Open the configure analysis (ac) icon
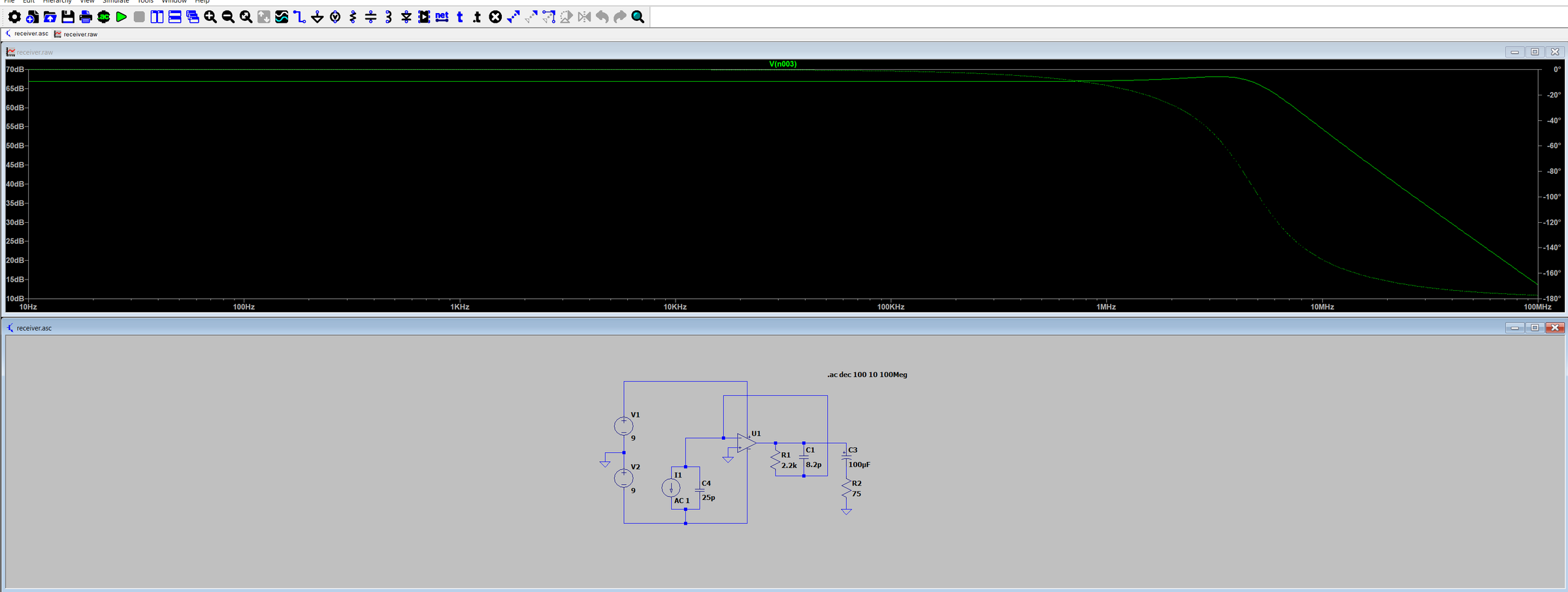Image resolution: width=1568 pixels, height=592 pixels. (103, 17)
